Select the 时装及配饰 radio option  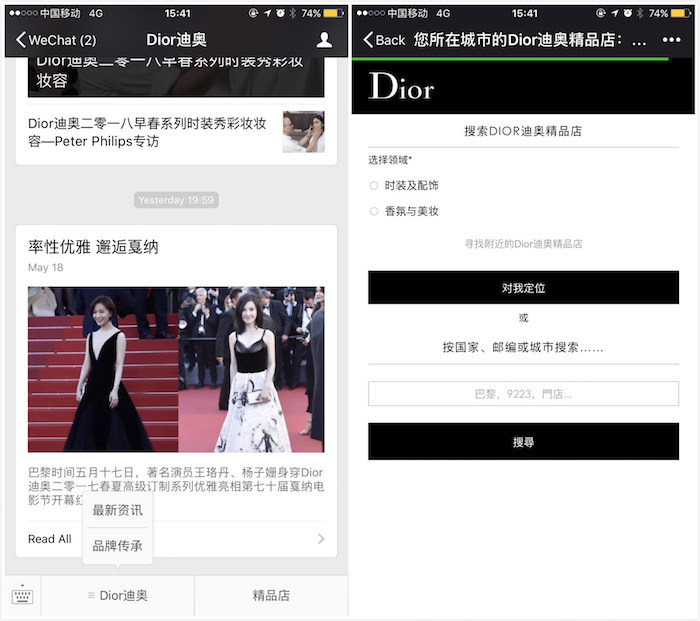[374, 186]
